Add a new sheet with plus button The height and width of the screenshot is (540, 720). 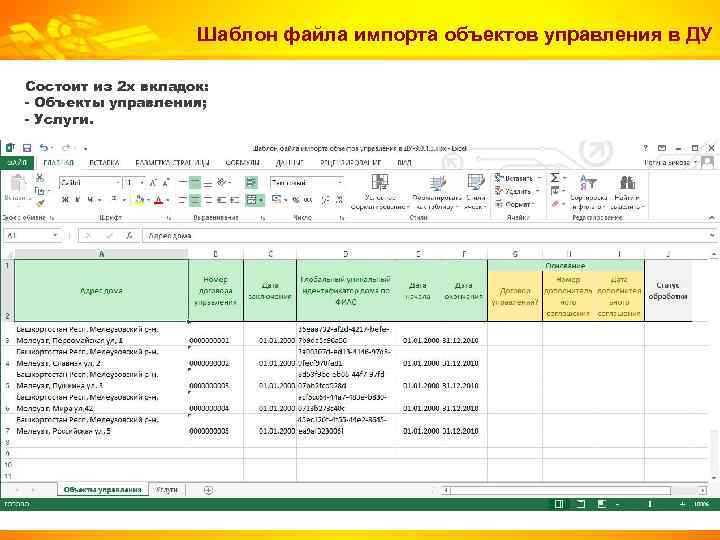(x=208, y=490)
